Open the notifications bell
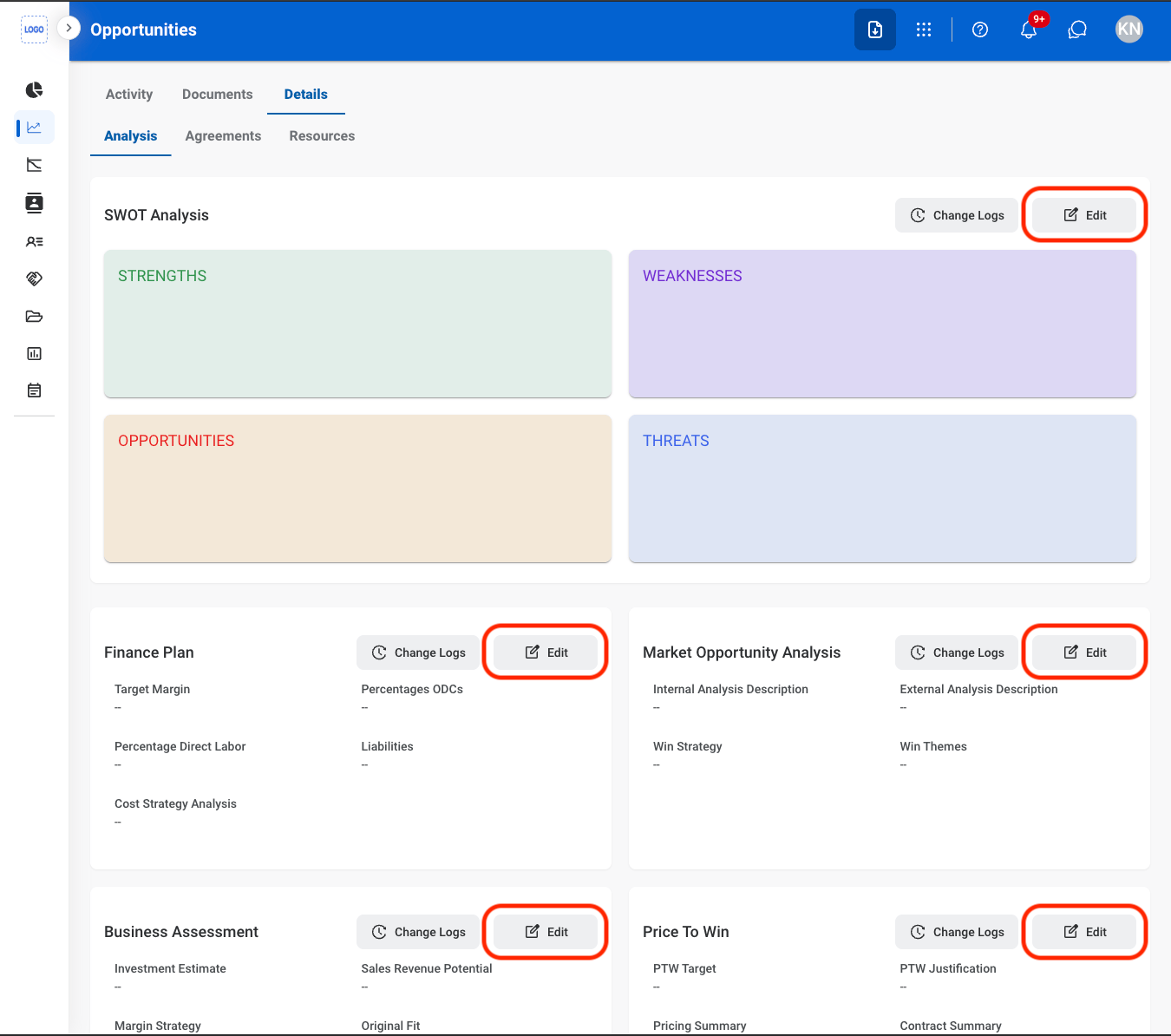Image resolution: width=1171 pixels, height=1036 pixels. [1030, 29]
